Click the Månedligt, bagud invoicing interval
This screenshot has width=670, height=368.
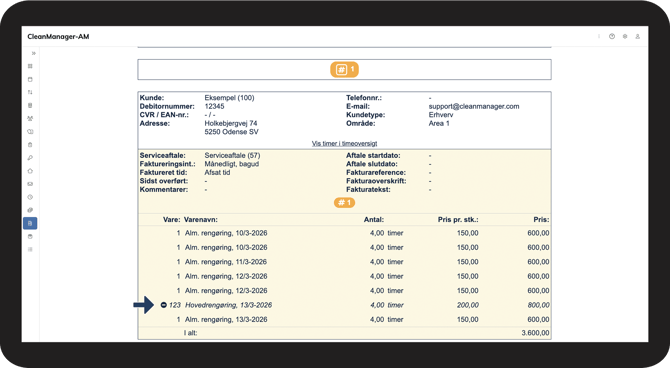[x=232, y=164]
